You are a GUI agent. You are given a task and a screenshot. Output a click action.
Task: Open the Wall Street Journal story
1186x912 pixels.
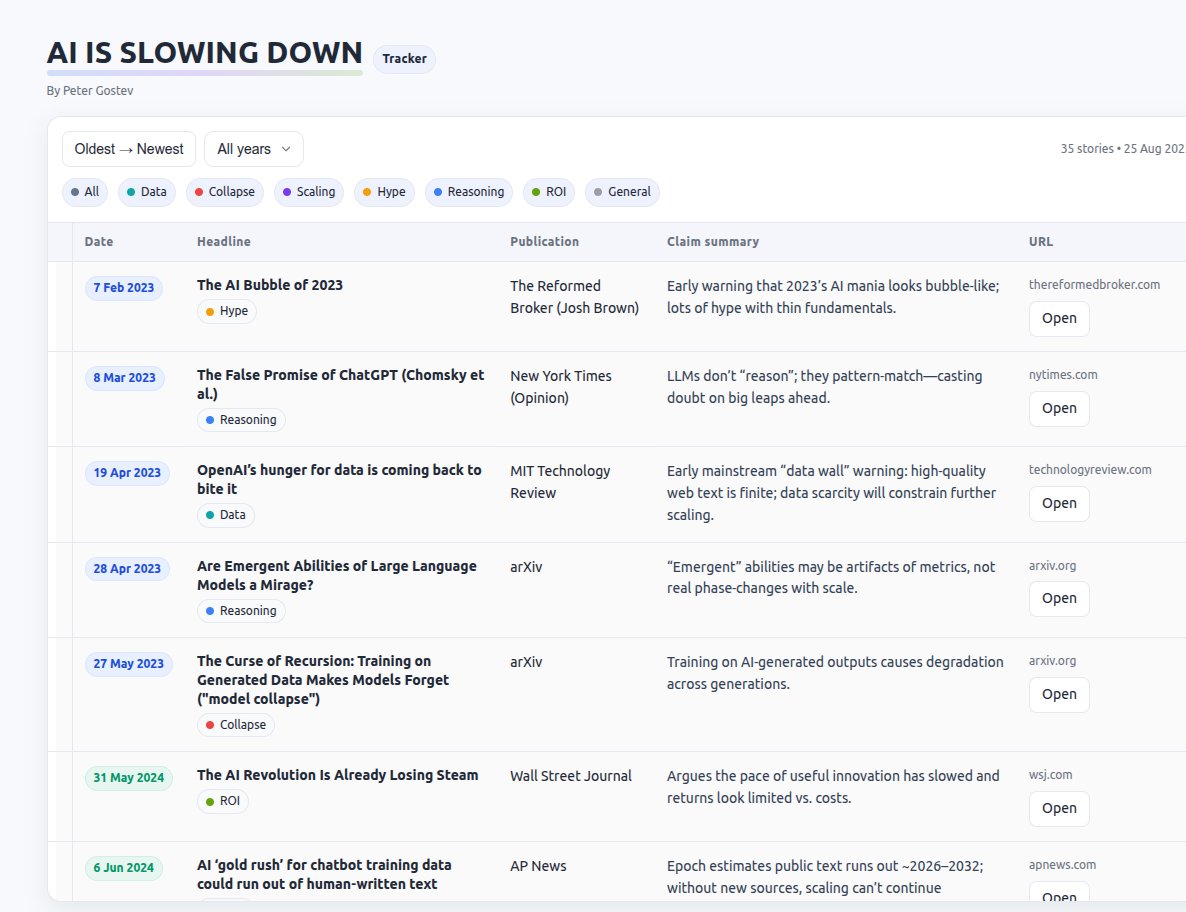1059,808
